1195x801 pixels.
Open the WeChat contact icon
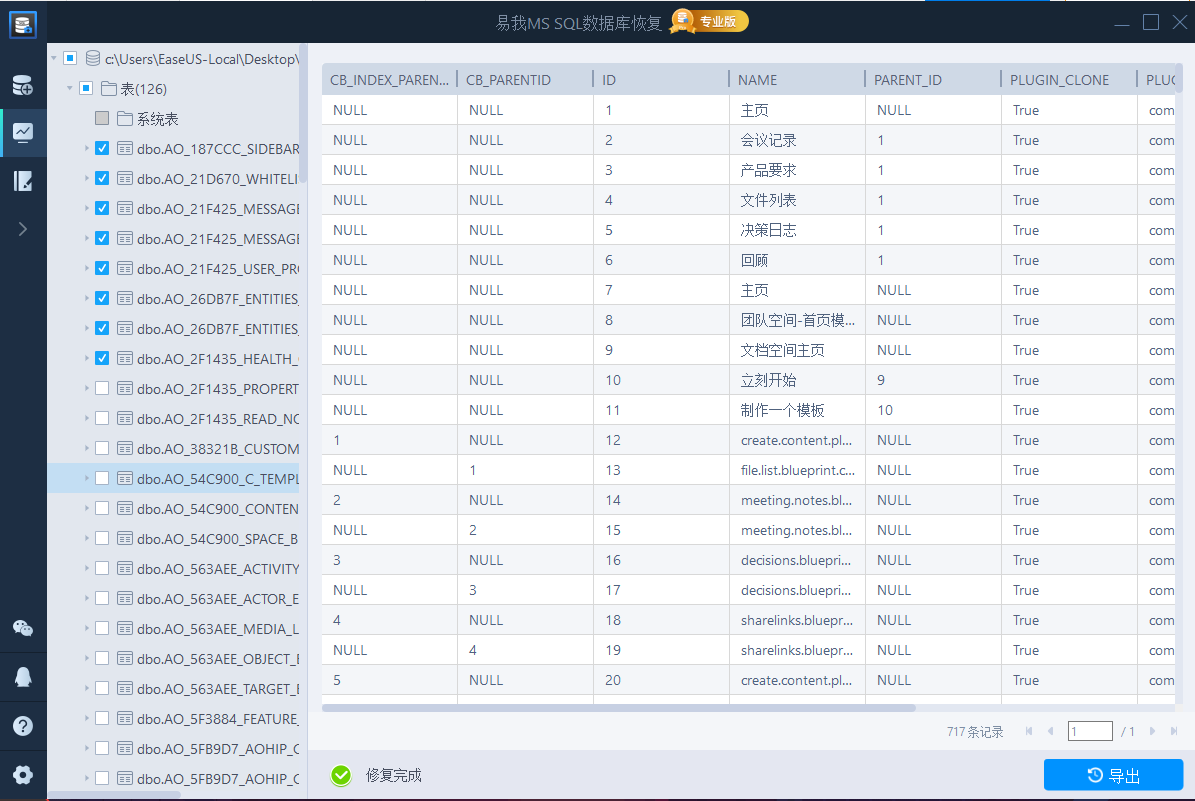22,628
